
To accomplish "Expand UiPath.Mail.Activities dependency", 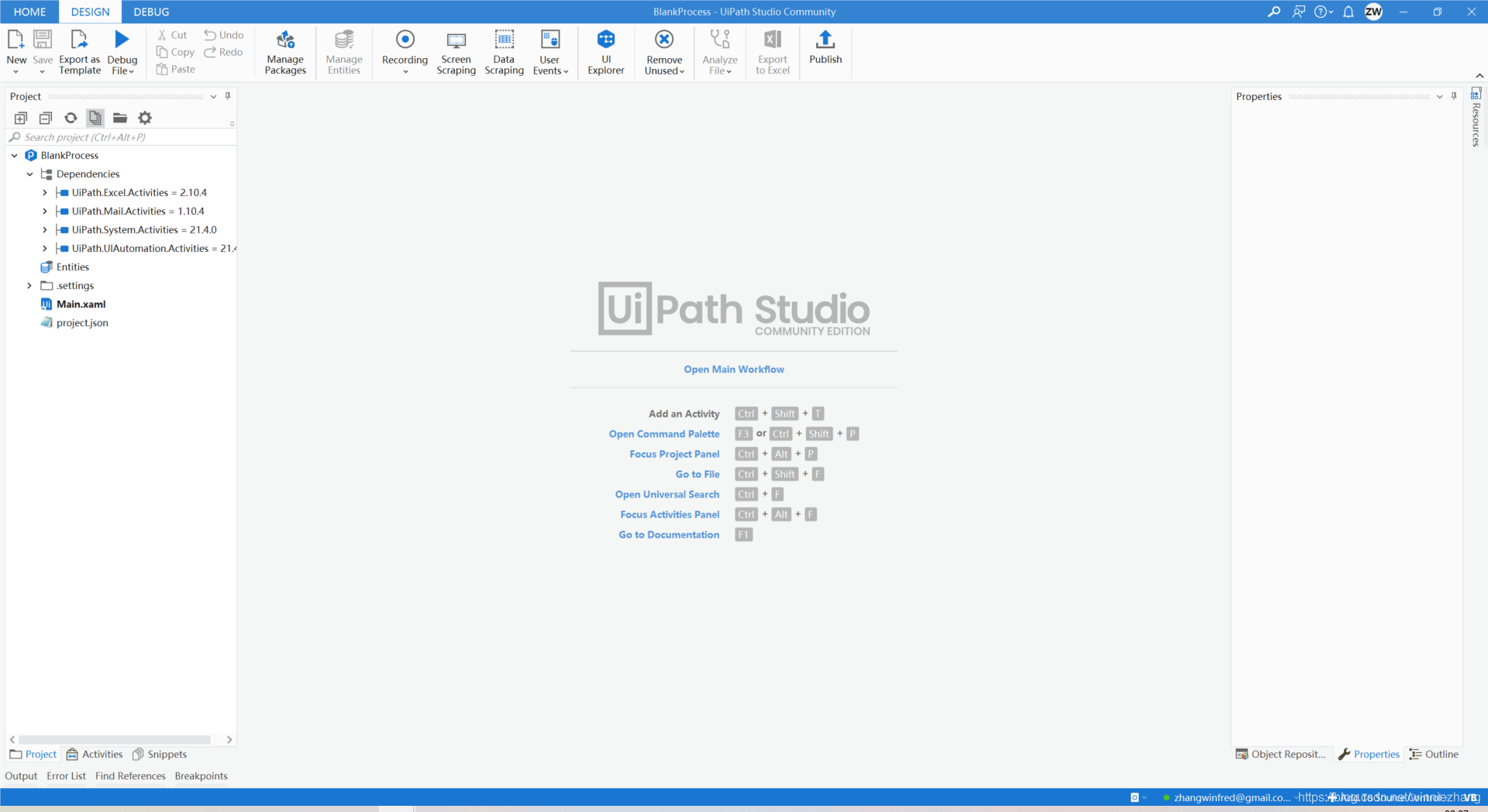I will [45, 212].
